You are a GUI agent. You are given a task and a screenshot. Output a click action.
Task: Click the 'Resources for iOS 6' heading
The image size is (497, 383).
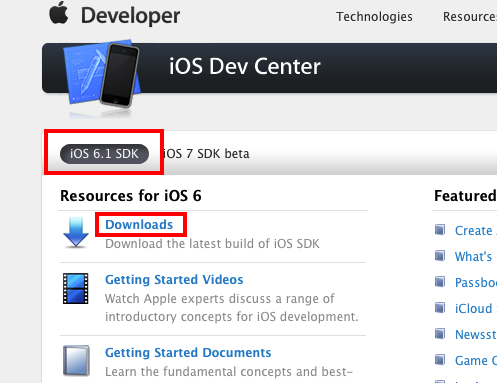(131, 196)
